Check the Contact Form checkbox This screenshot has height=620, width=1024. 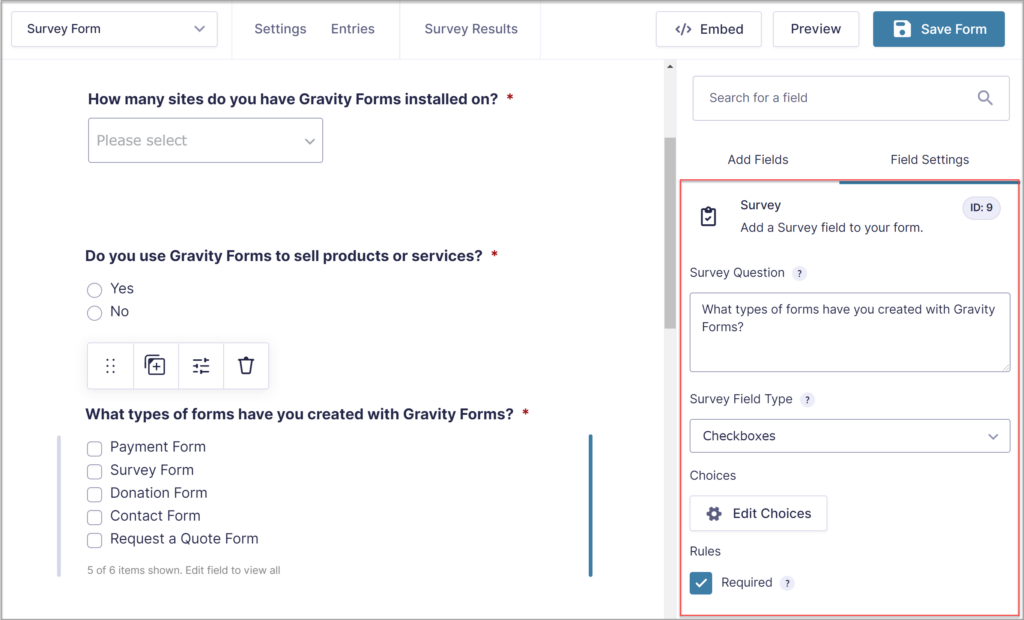tap(95, 517)
